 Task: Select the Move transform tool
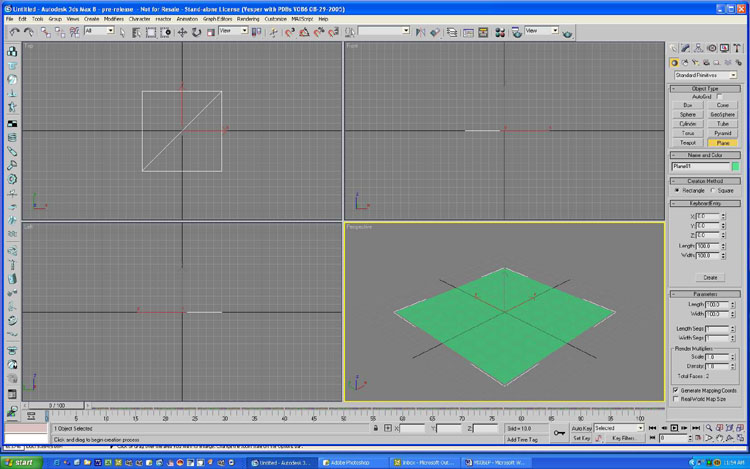coord(182,32)
